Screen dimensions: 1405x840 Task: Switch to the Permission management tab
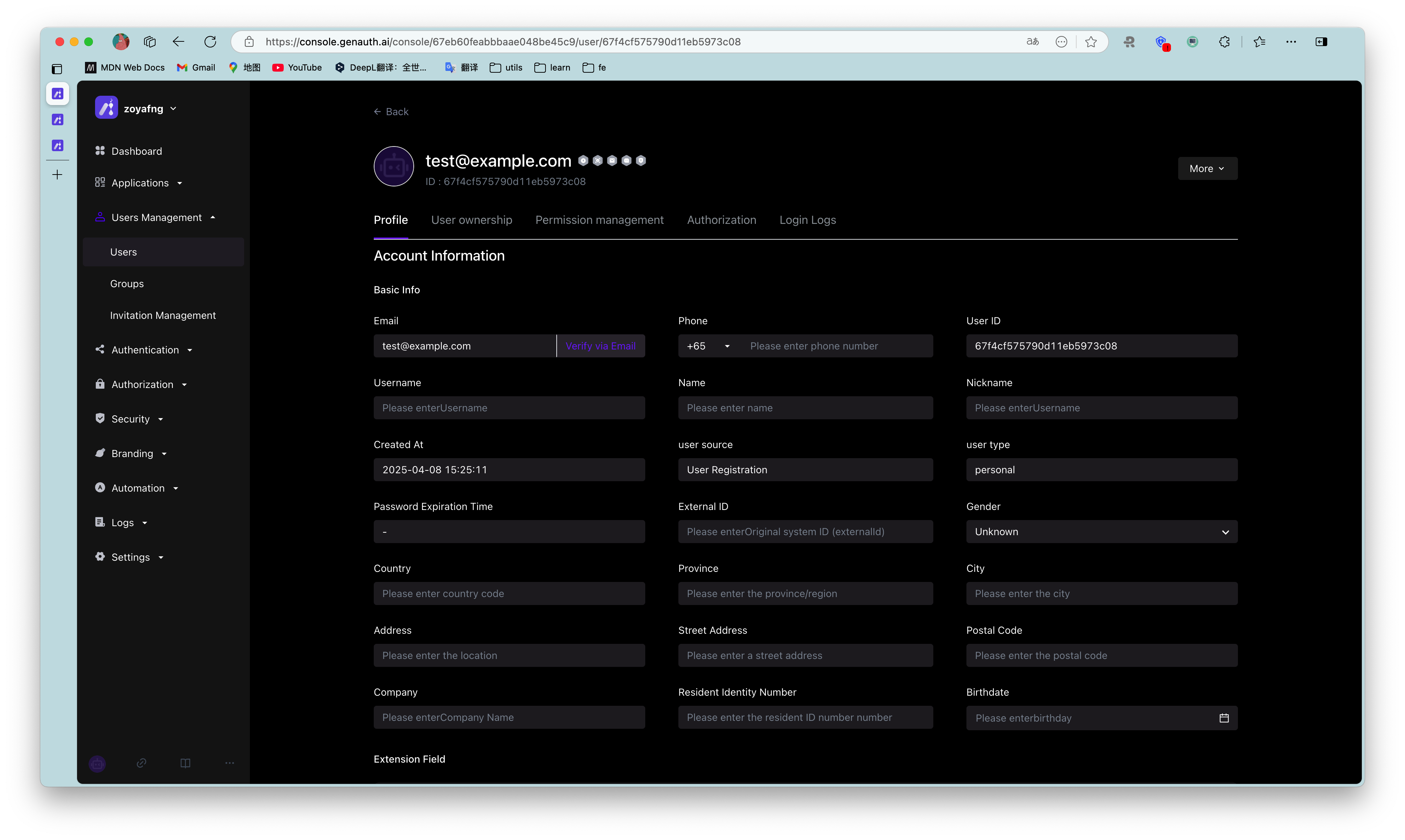tap(599, 220)
